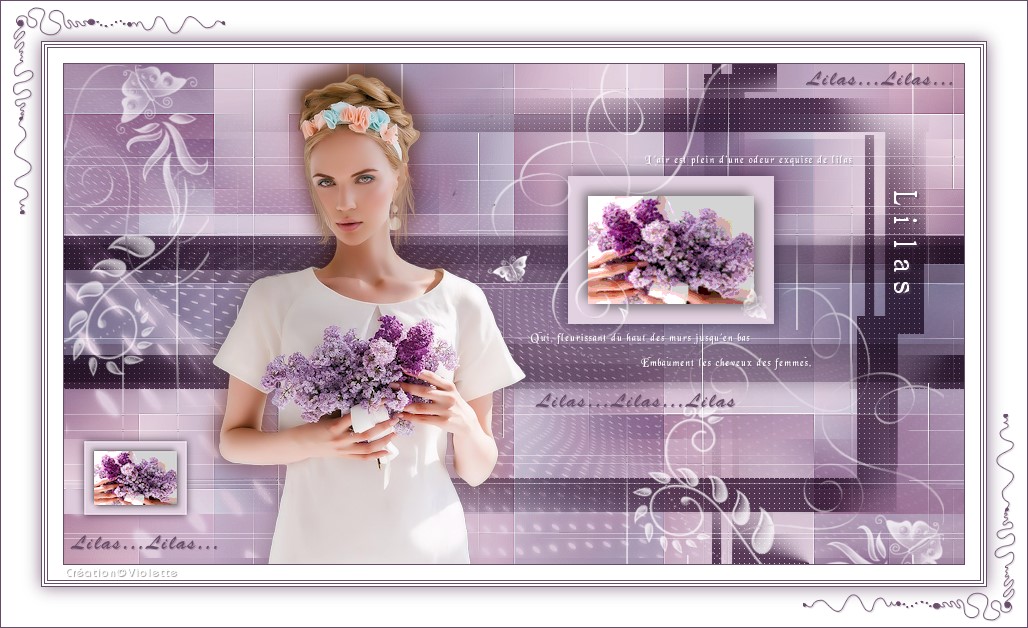Select the vertical white 'Lilas' text
The width and height of the screenshot is (1028, 628).
click(x=903, y=242)
